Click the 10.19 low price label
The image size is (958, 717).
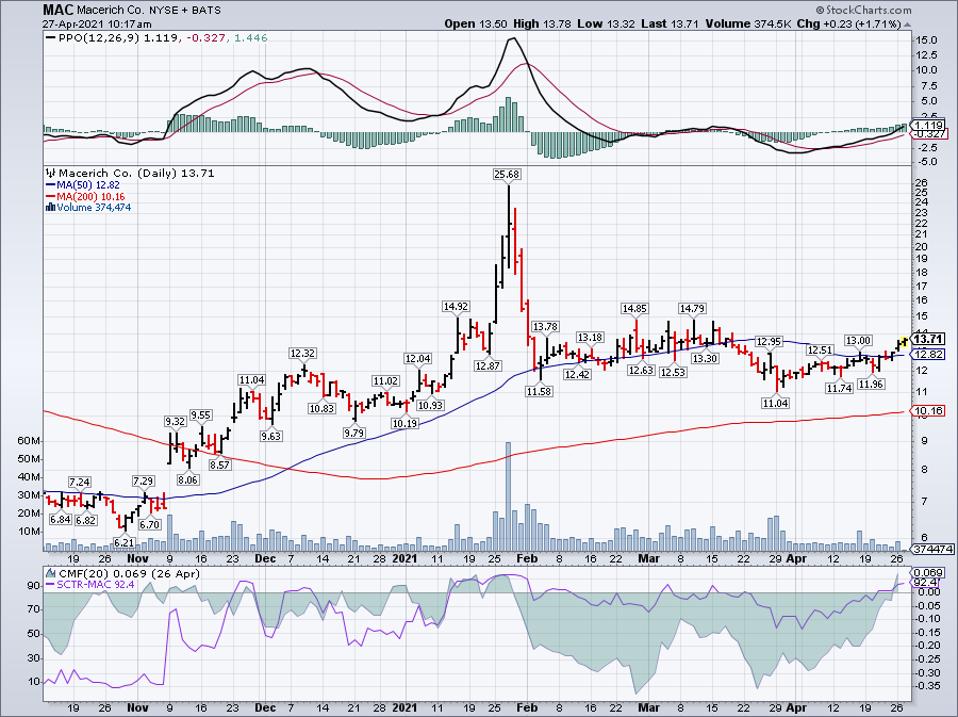(405, 423)
